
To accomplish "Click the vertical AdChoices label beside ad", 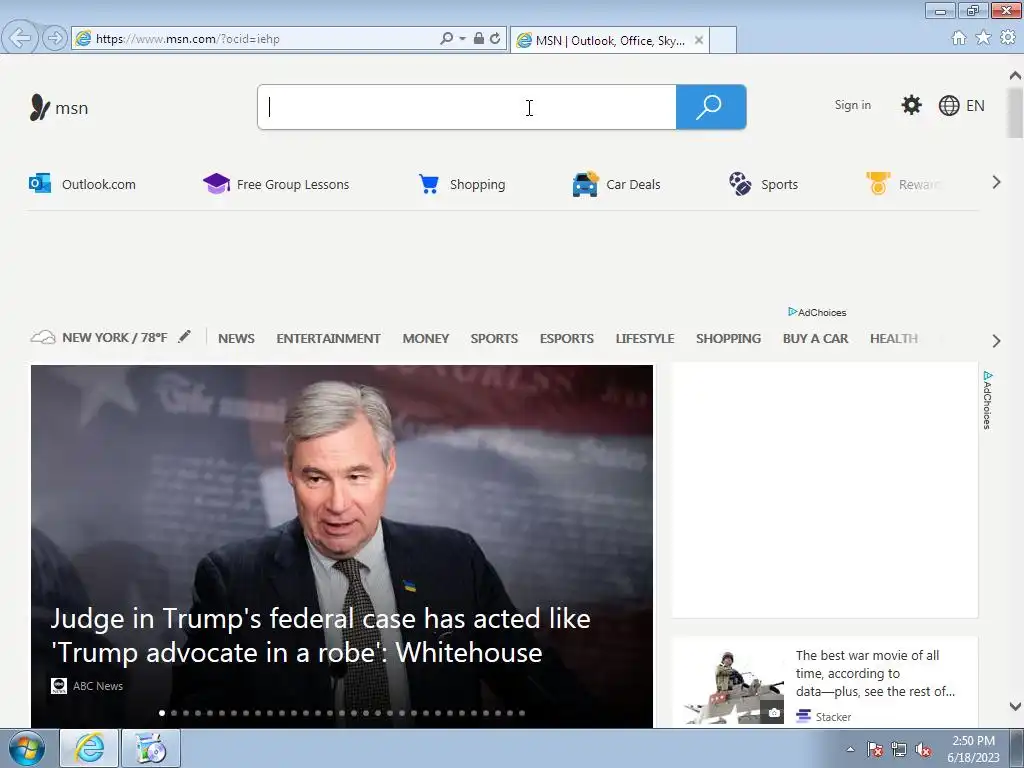I will point(987,400).
